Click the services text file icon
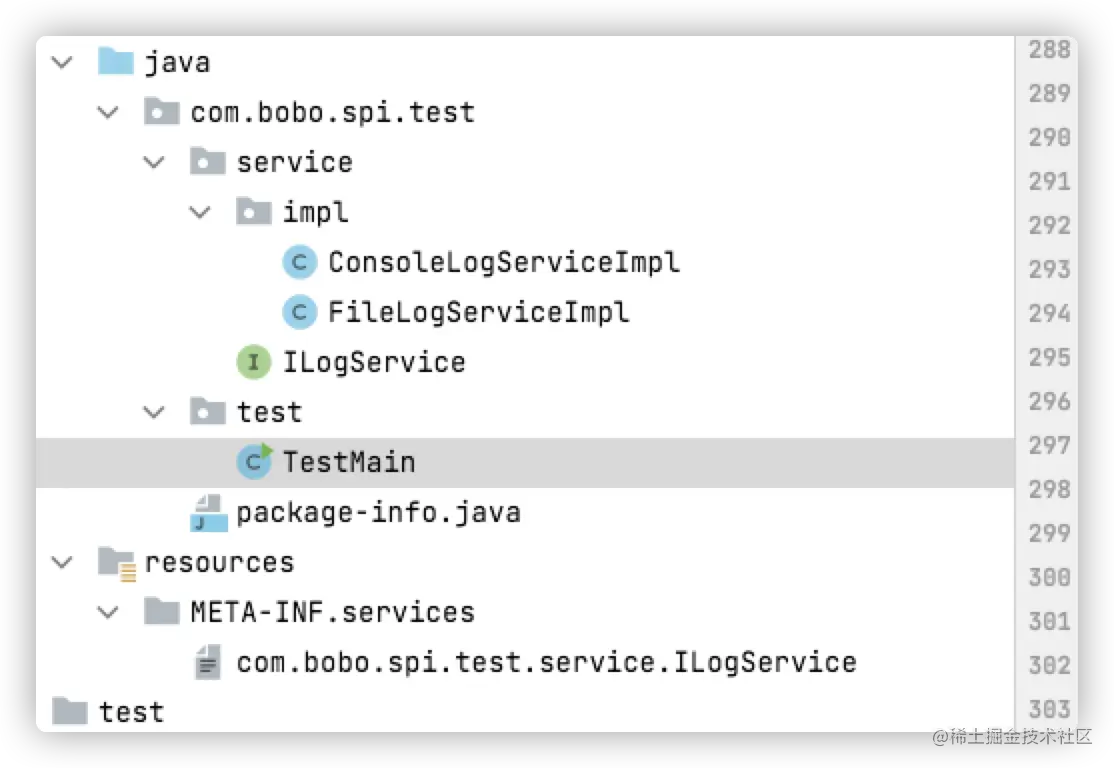 (207, 662)
